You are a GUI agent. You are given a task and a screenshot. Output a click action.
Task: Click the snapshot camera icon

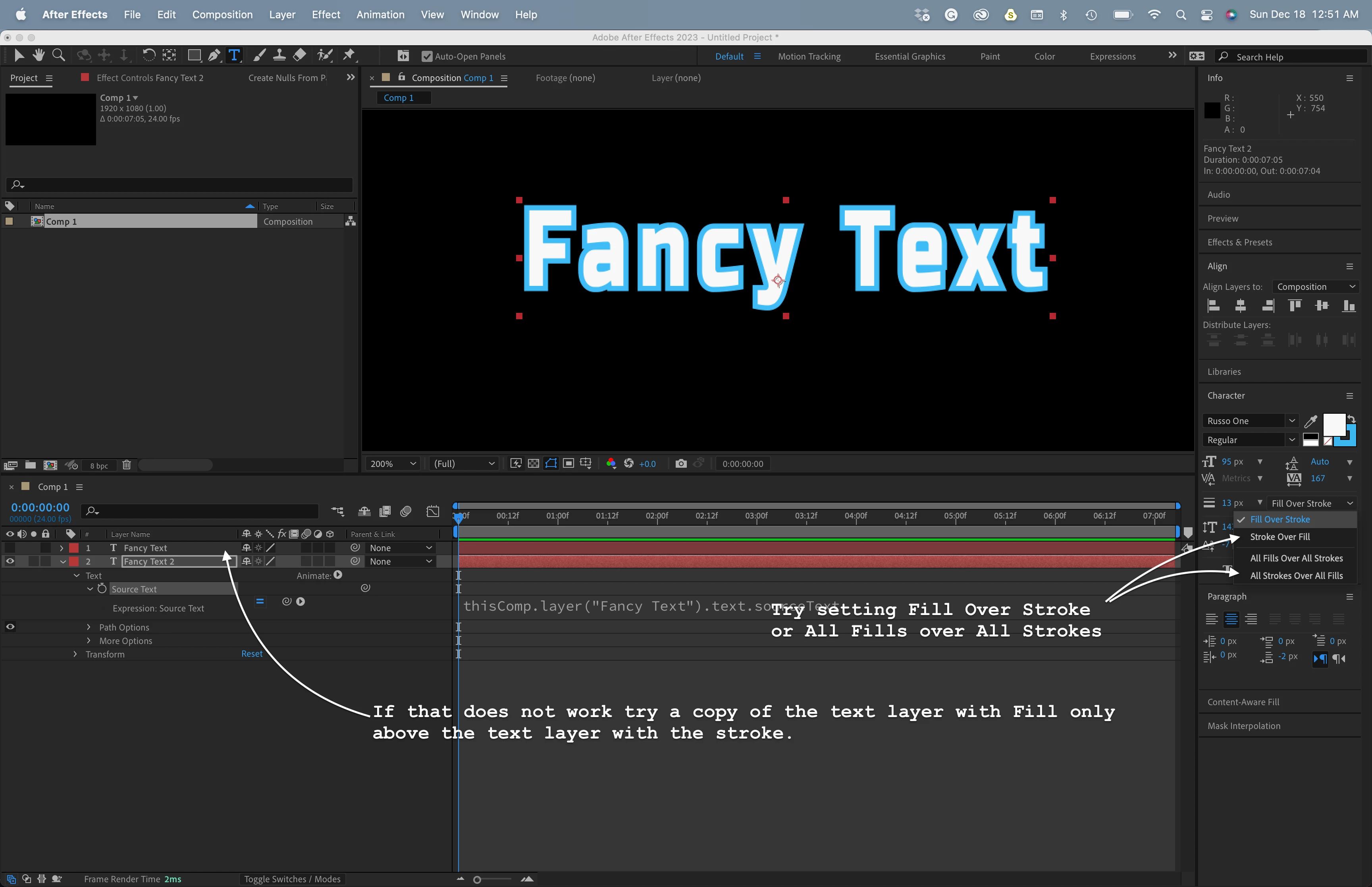click(x=680, y=464)
